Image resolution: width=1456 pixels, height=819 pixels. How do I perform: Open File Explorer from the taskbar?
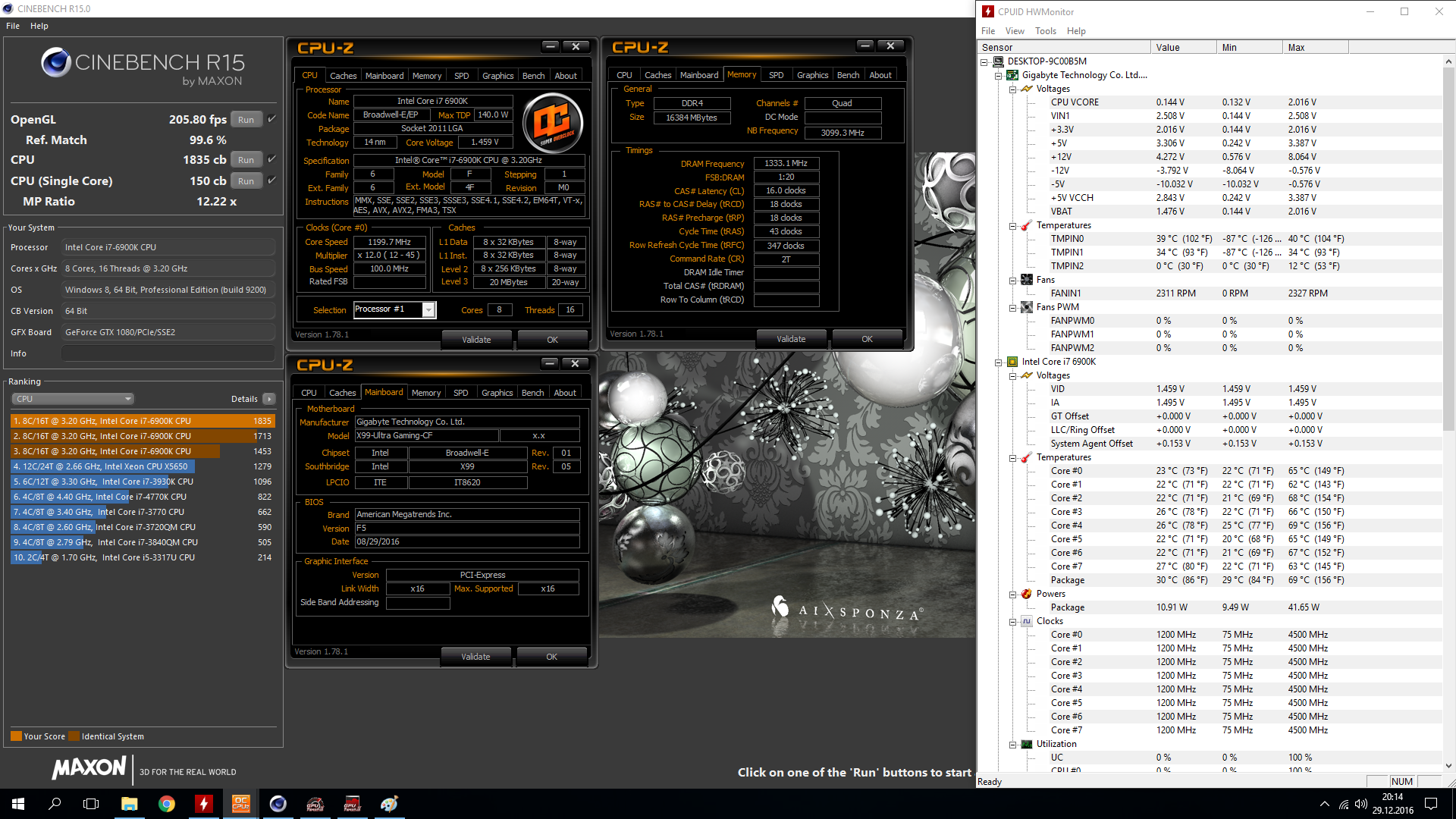pyautogui.click(x=130, y=804)
